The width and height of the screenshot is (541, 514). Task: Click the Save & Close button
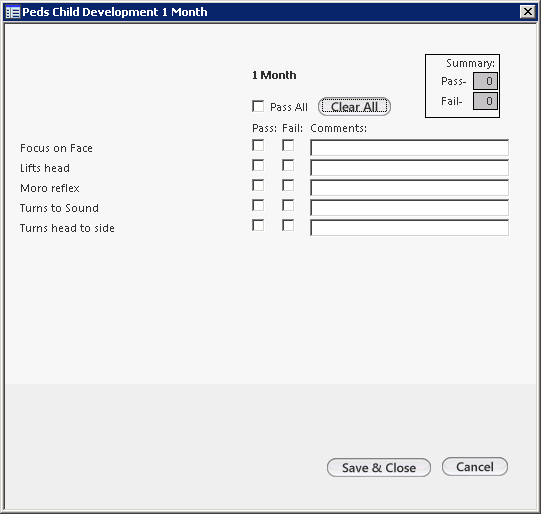coord(379,468)
